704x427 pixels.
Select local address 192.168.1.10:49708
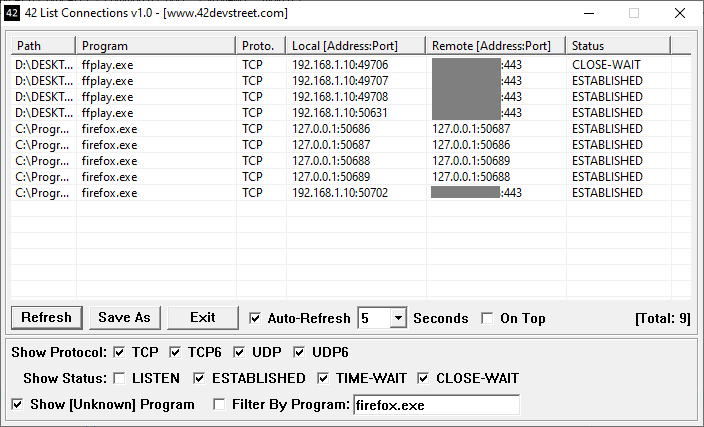340,97
